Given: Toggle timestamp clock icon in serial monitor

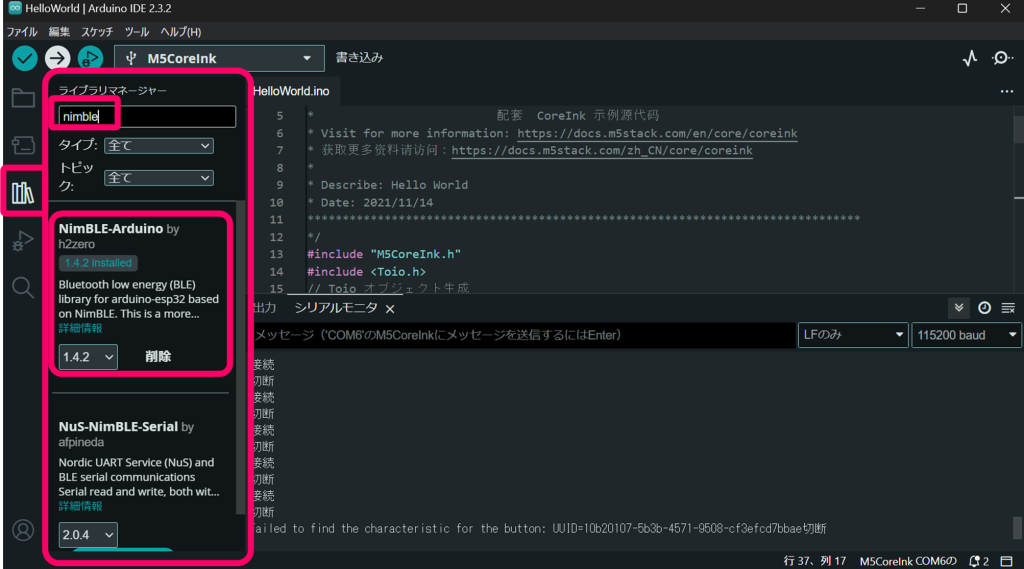Looking at the screenshot, I should point(984,308).
